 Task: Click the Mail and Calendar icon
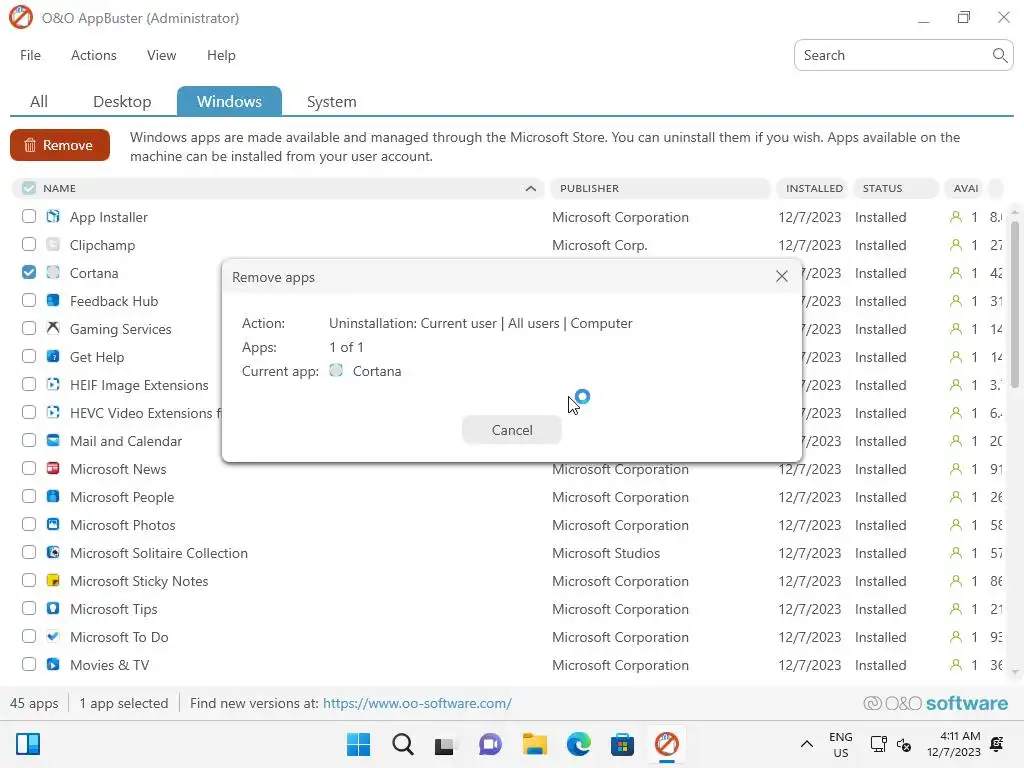tap(53, 440)
